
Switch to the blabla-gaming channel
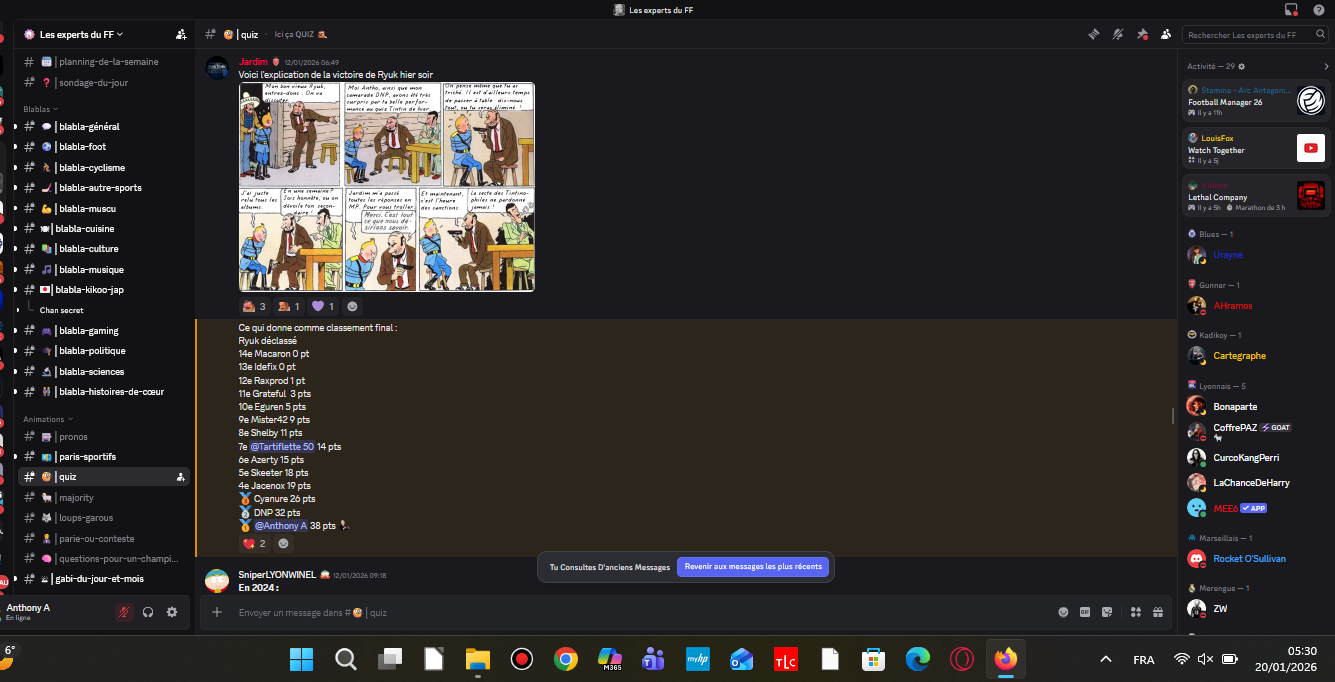pyautogui.click(x=88, y=331)
